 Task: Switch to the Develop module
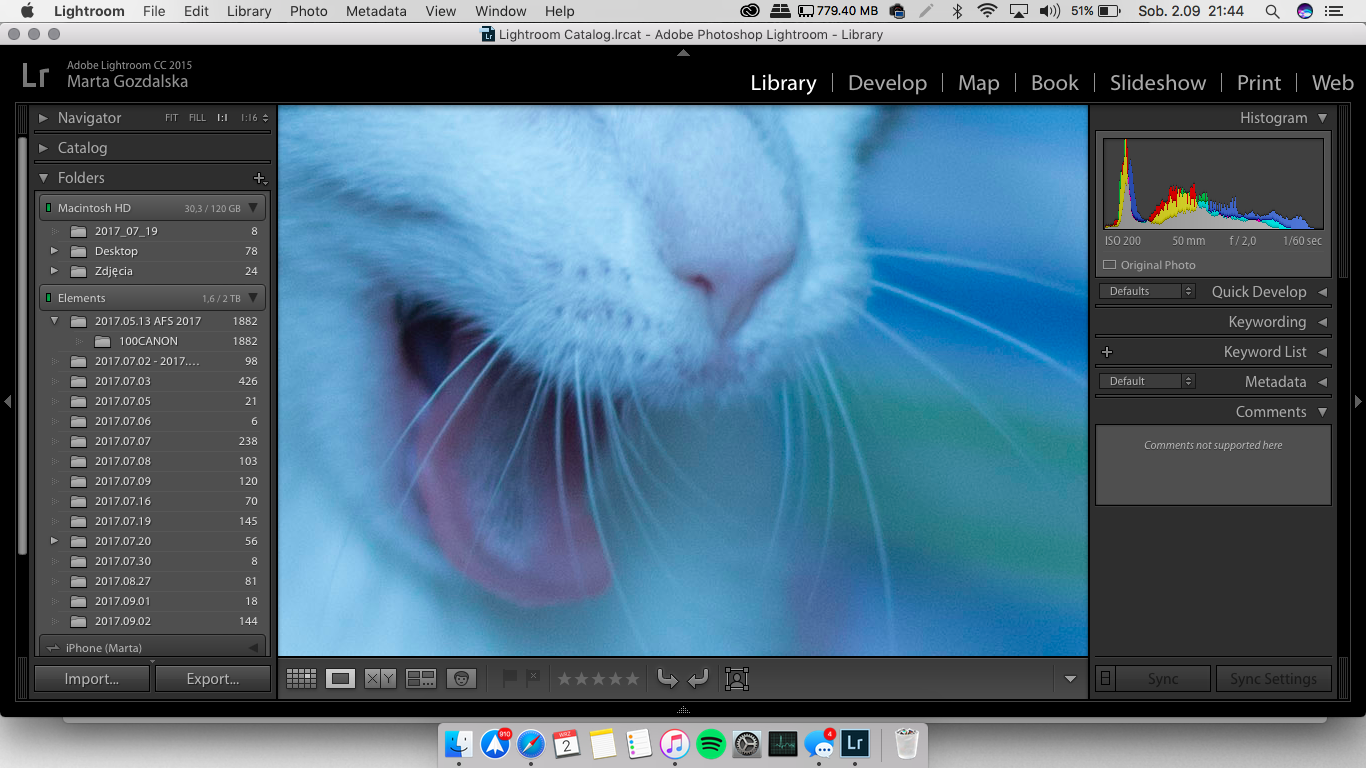pyautogui.click(x=887, y=83)
